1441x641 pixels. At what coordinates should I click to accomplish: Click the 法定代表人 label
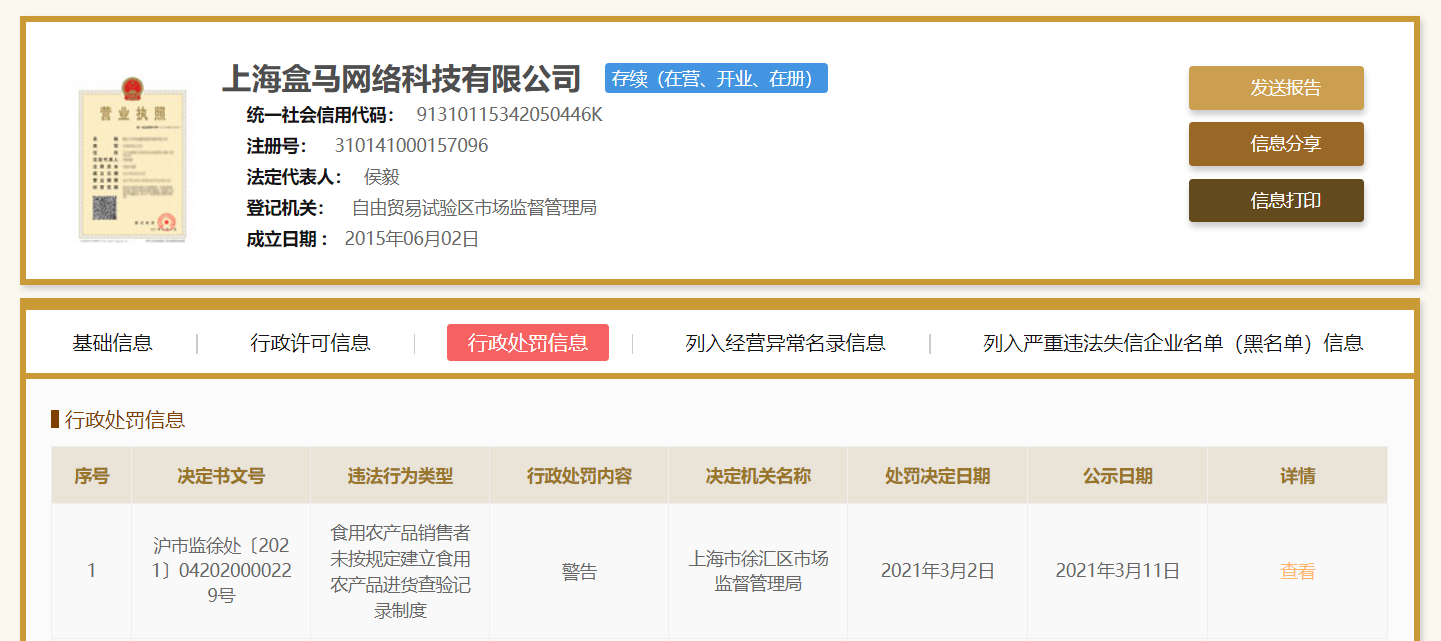(295, 177)
